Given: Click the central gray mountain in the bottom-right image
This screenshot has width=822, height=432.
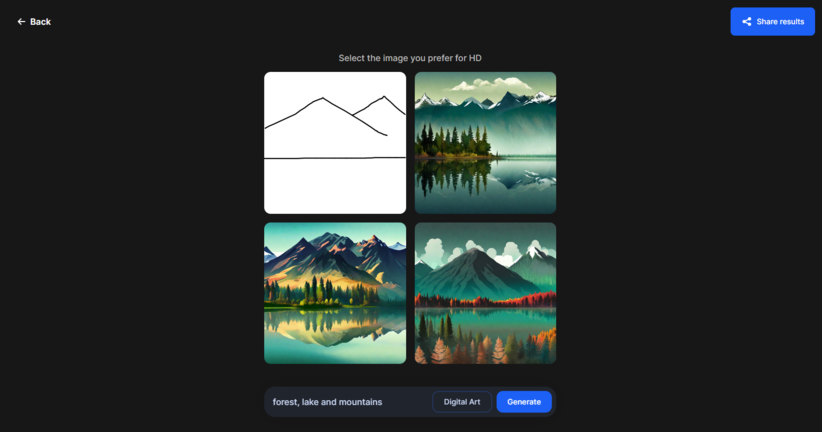Looking at the screenshot, I should [x=474, y=273].
